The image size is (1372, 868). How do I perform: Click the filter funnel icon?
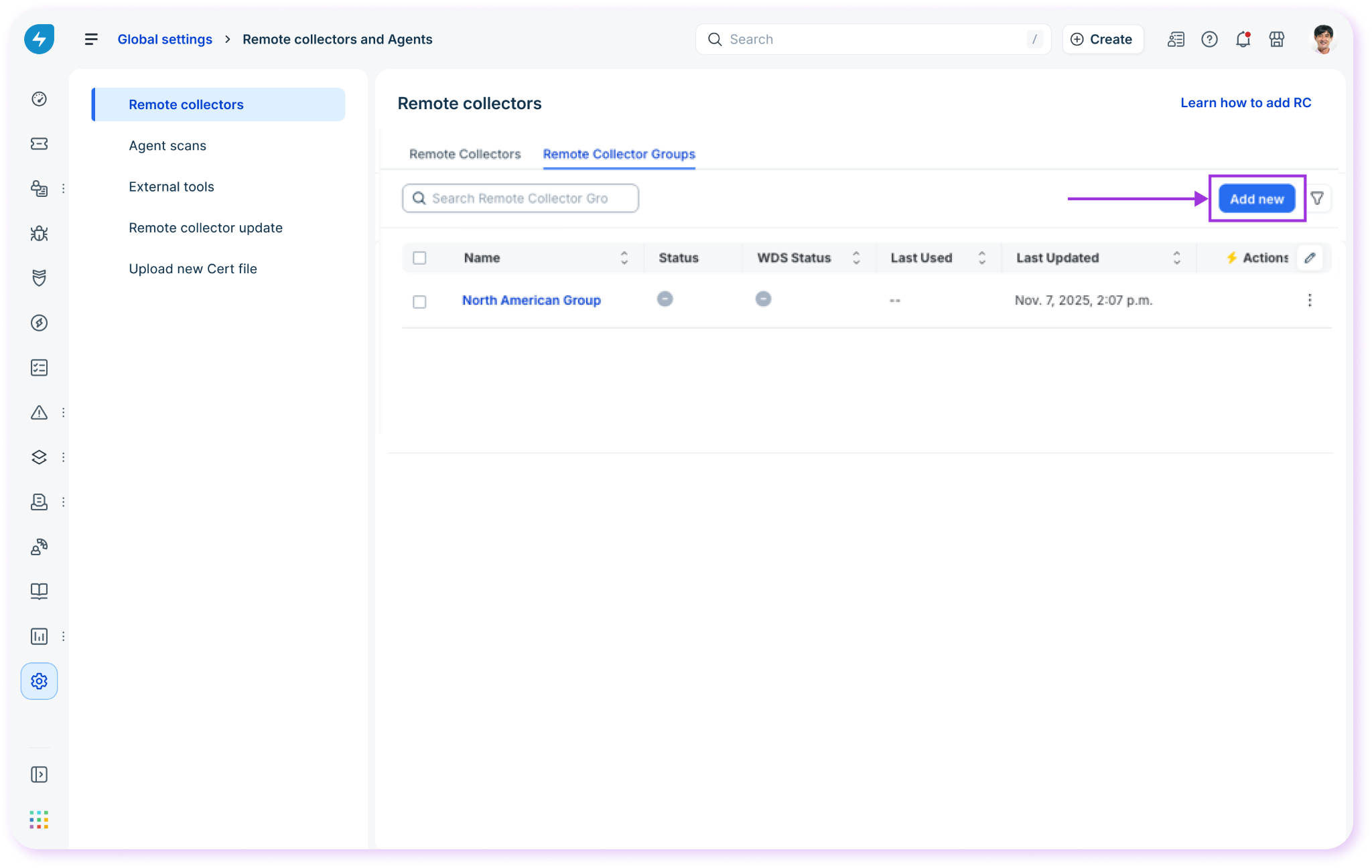[1317, 198]
